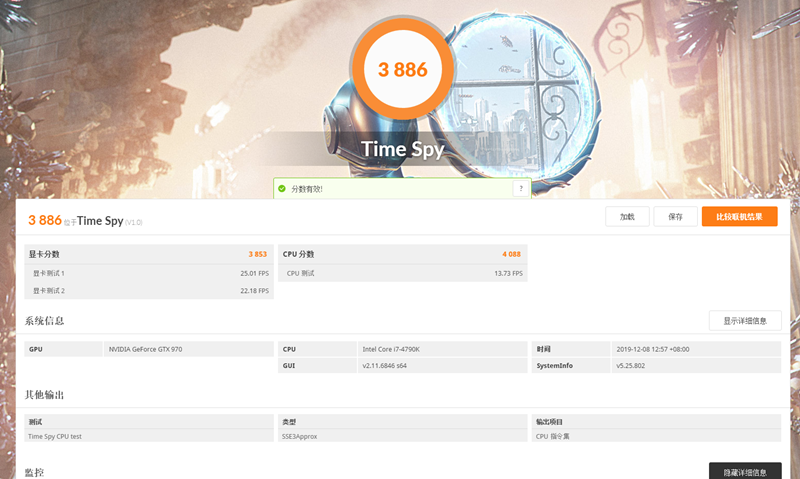
Task: Click the 类型 column header
Action: click(x=403, y=422)
